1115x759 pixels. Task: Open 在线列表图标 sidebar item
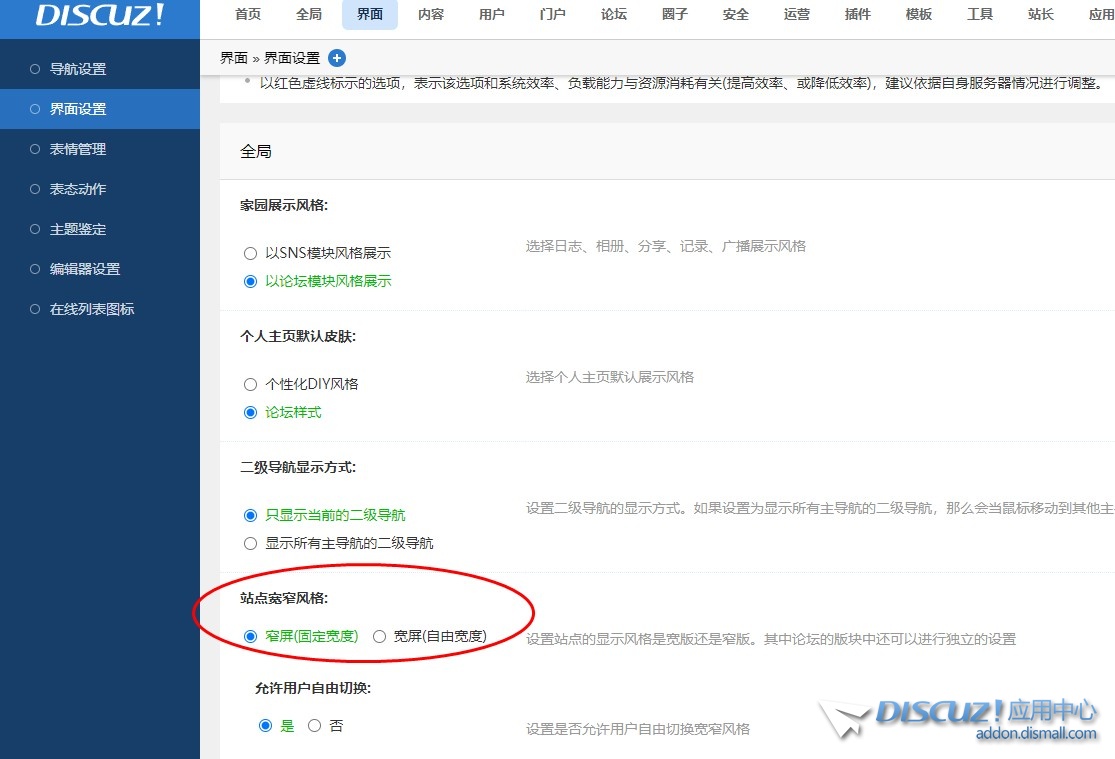(x=92, y=309)
